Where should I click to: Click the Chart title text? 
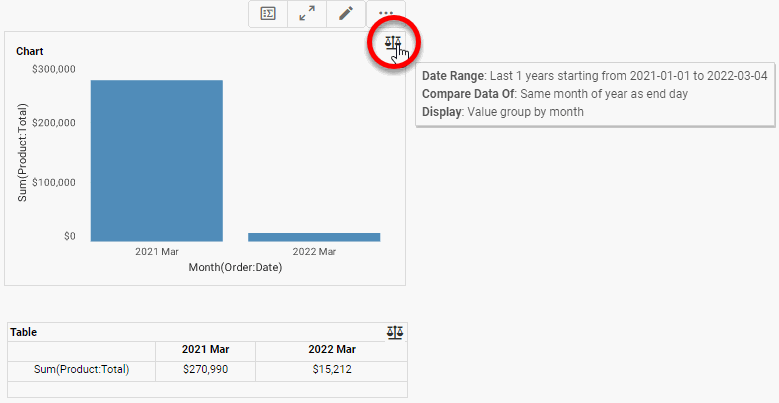tap(30, 51)
